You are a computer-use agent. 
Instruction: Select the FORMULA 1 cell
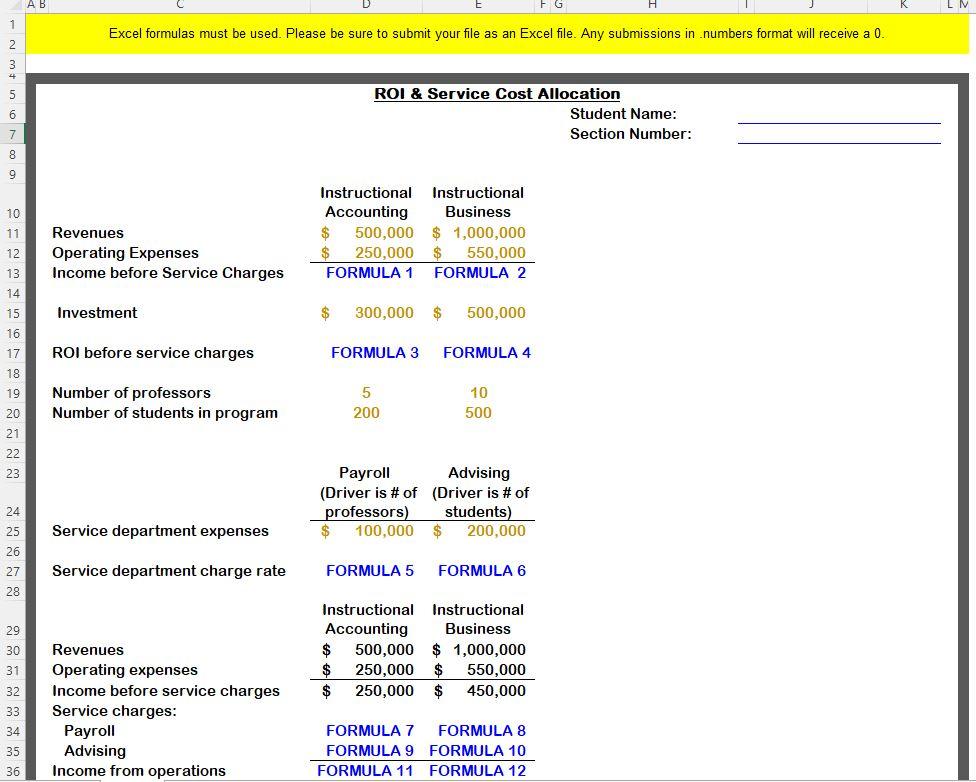(370, 272)
